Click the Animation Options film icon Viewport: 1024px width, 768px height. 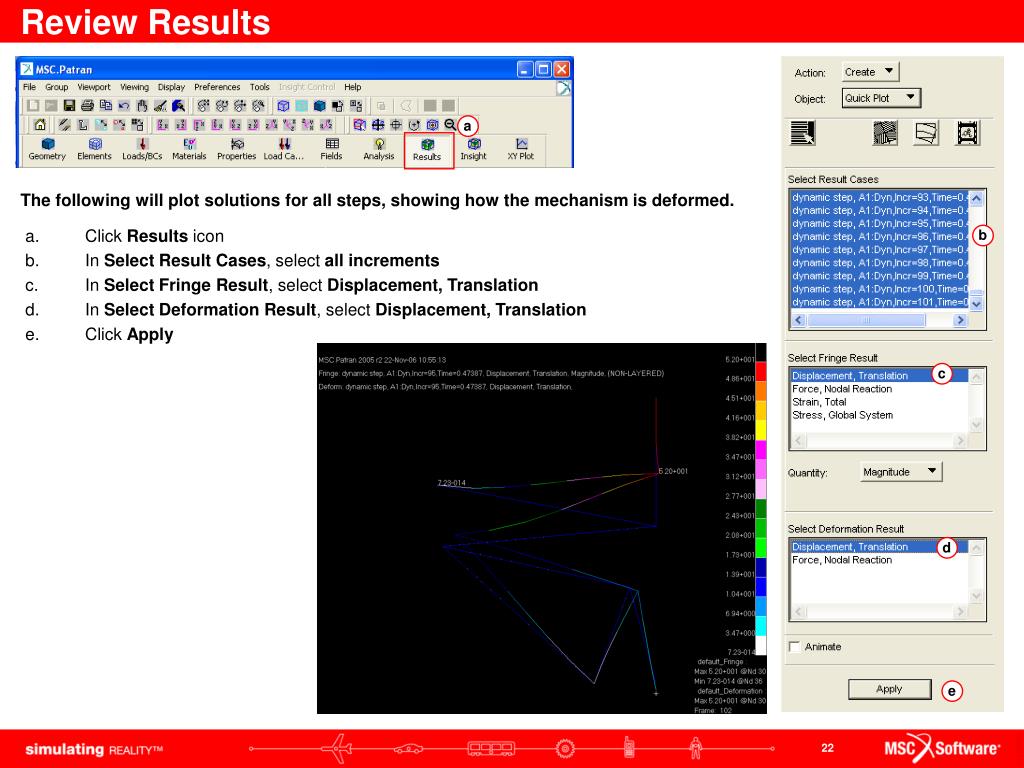[x=967, y=133]
